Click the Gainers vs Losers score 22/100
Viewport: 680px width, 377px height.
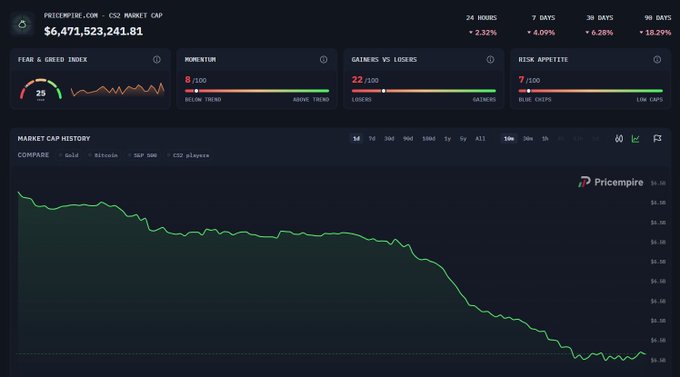tap(365, 80)
